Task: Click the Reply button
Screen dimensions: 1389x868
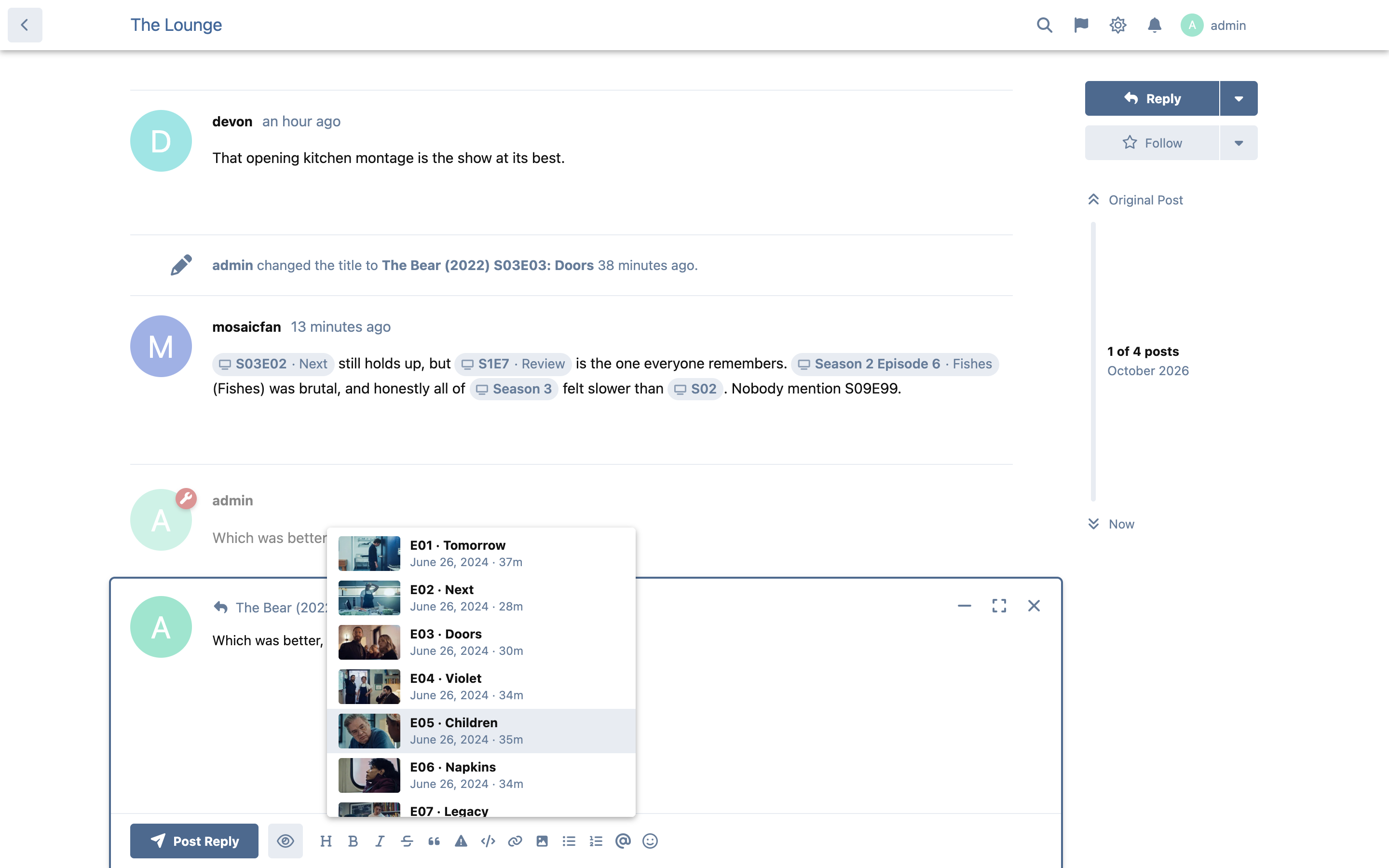Action: tap(1152, 98)
